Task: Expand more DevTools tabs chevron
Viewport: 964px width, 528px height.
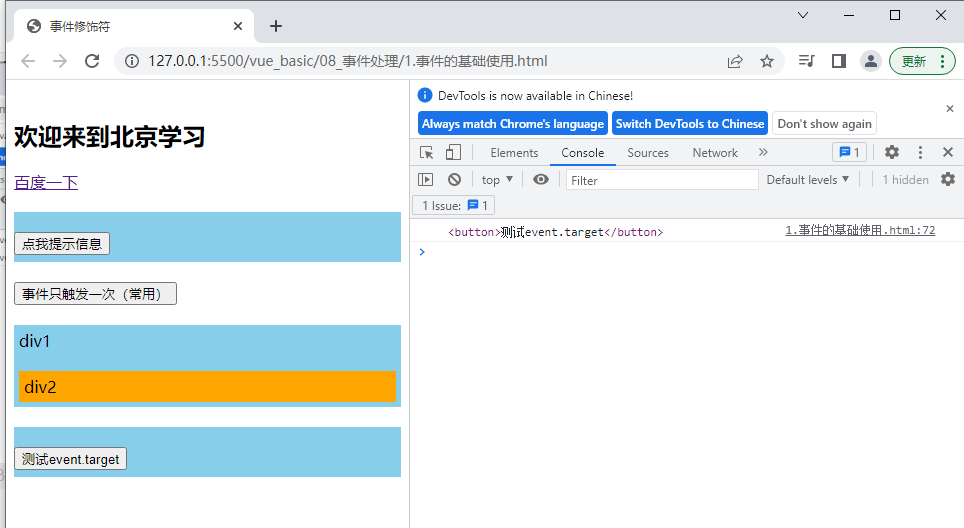Action: pos(763,153)
